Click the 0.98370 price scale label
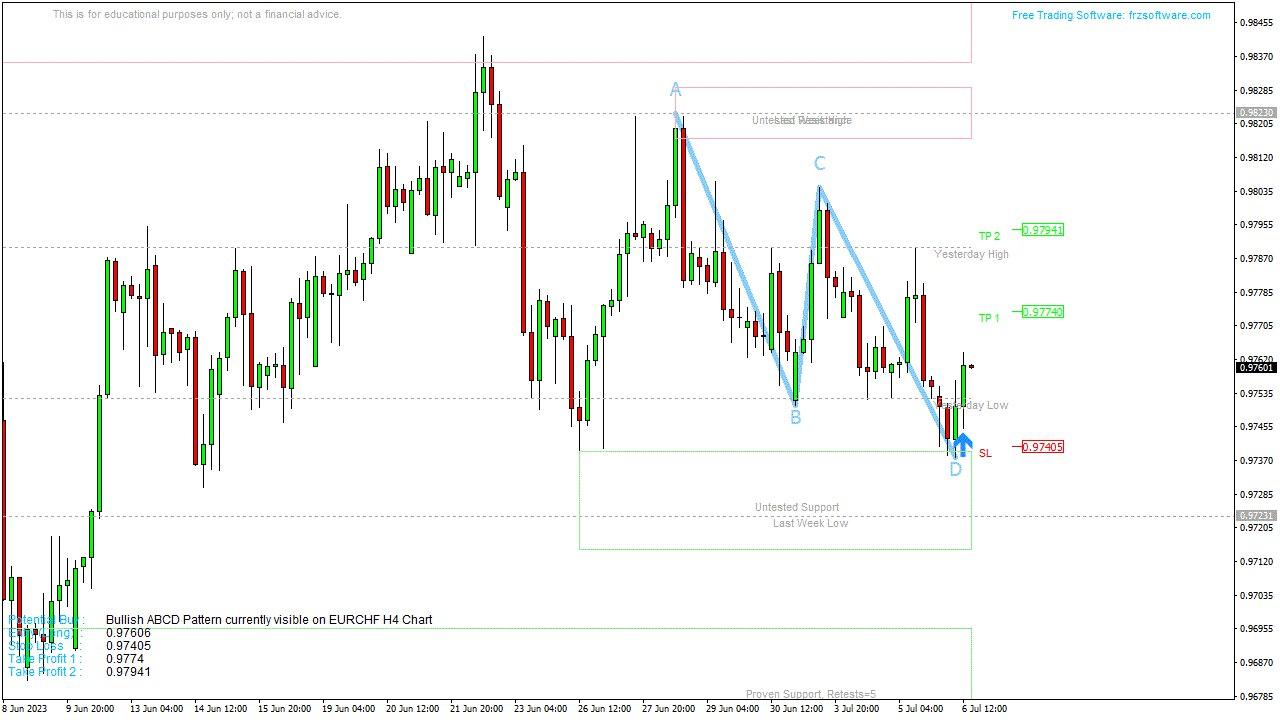The height and width of the screenshot is (720, 1280). (1256, 56)
